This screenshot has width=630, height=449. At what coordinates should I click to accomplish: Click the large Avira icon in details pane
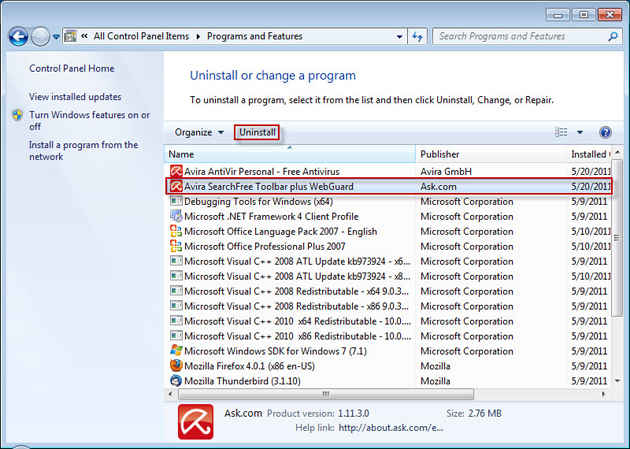pyautogui.click(x=196, y=421)
